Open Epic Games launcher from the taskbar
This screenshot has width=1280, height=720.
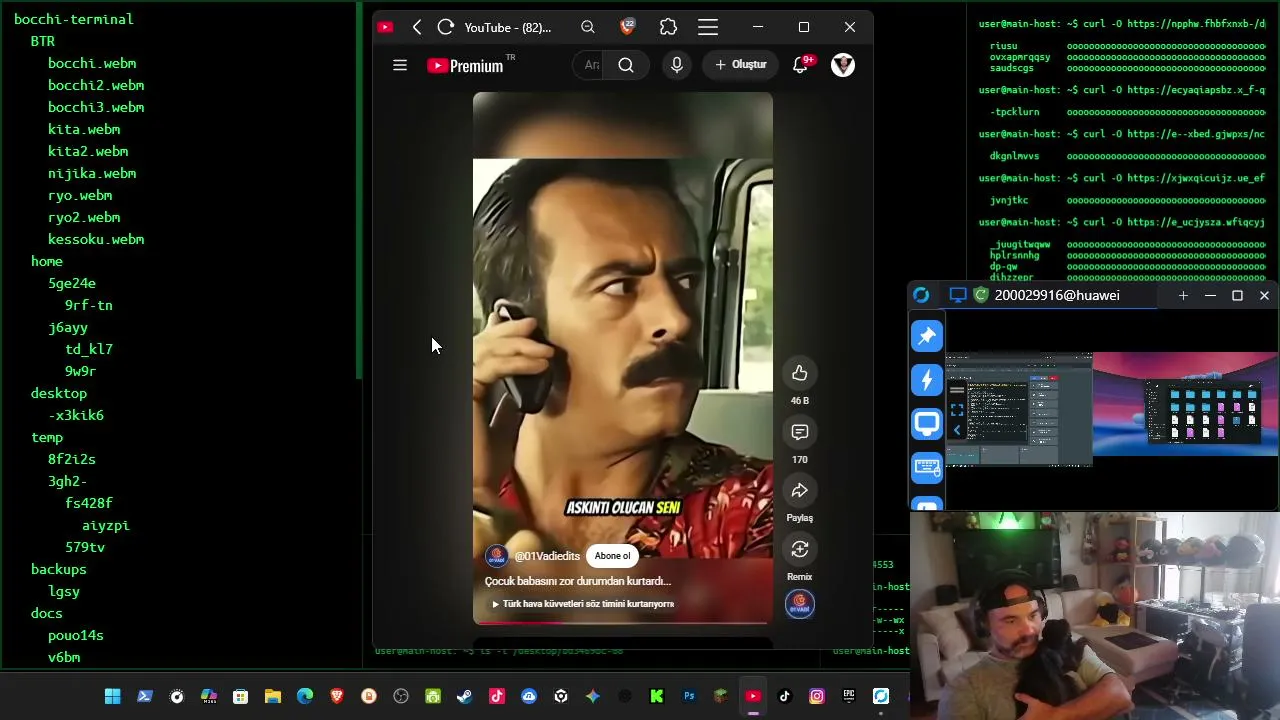click(x=849, y=696)
